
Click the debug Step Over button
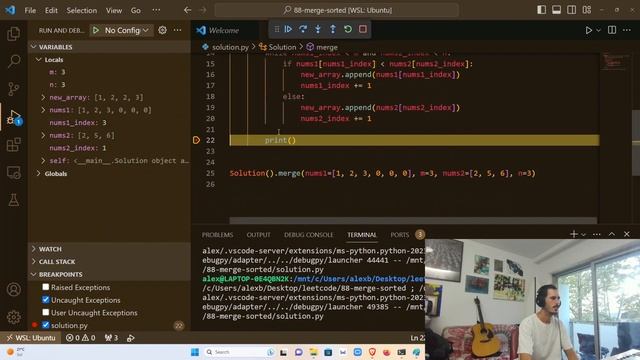[303, 29]
